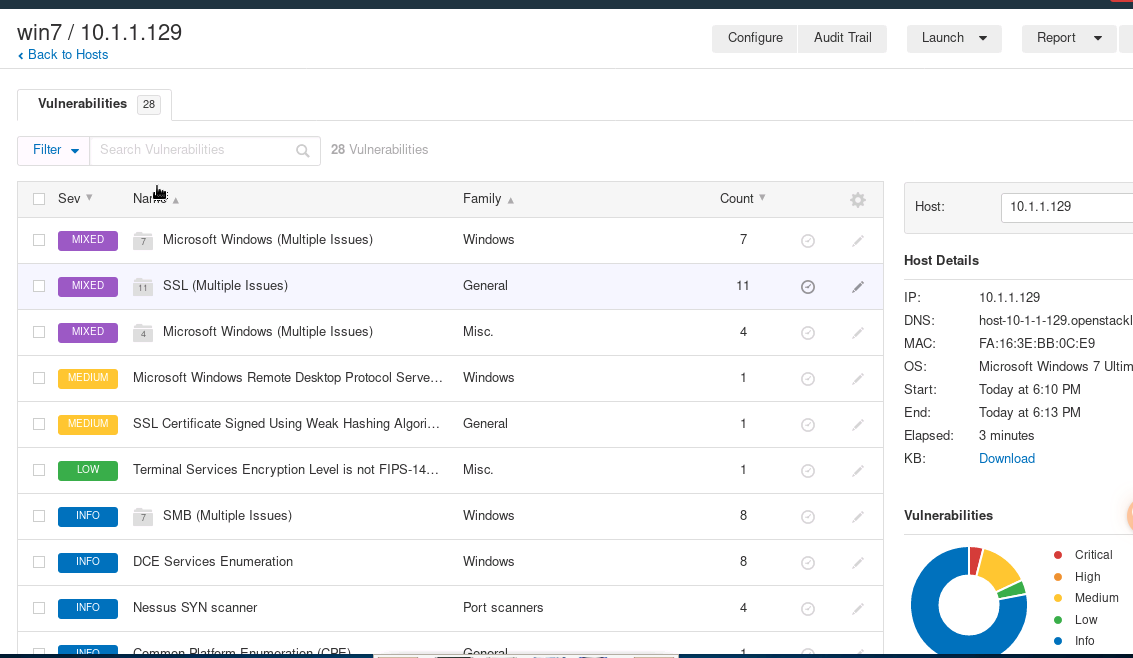Click the search magnifier icon
The height and width of the screenshot is (658, 1133).
coord(303,151)
